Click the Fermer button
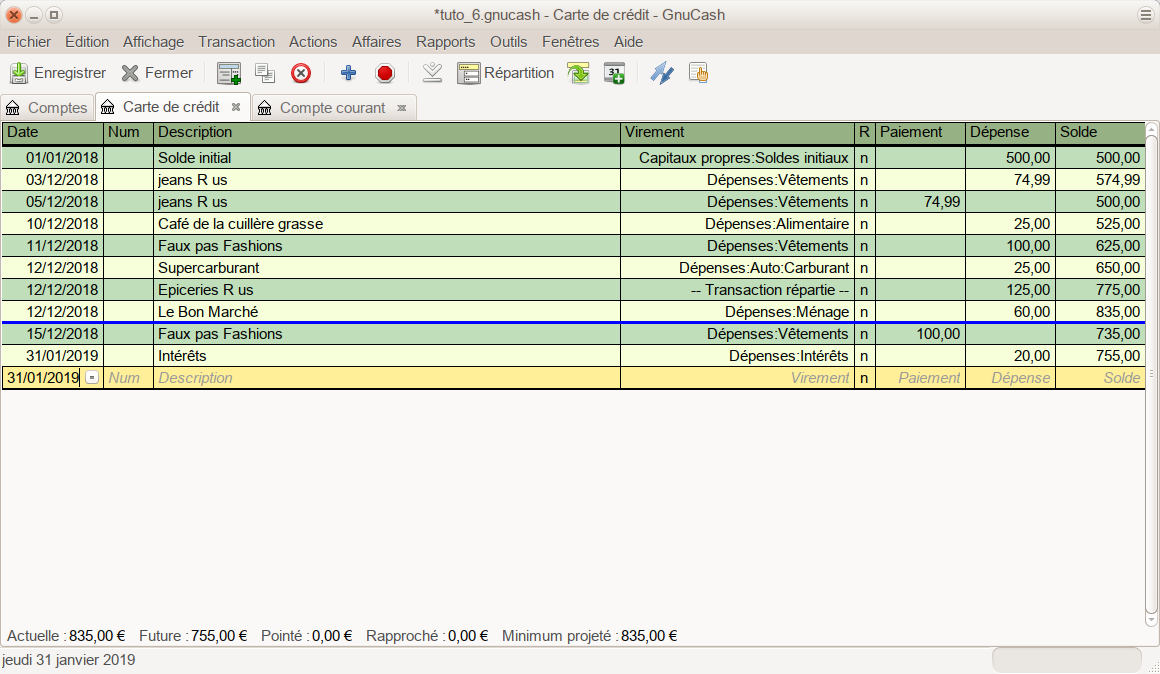This screenshot has width=1160, height=674. [157, 73]
